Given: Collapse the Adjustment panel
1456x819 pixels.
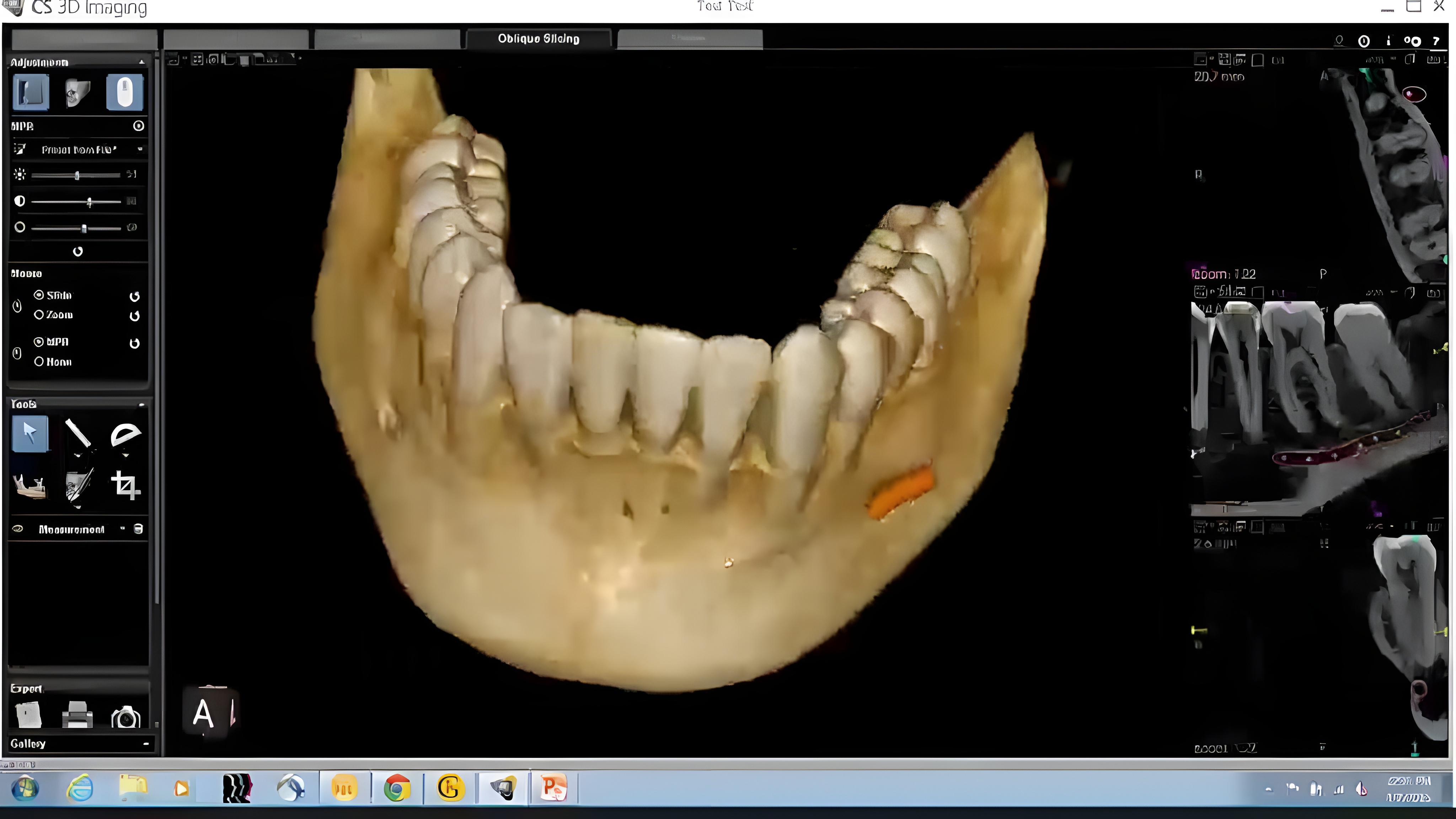Looking at the screenshot, I should [141, 62].
